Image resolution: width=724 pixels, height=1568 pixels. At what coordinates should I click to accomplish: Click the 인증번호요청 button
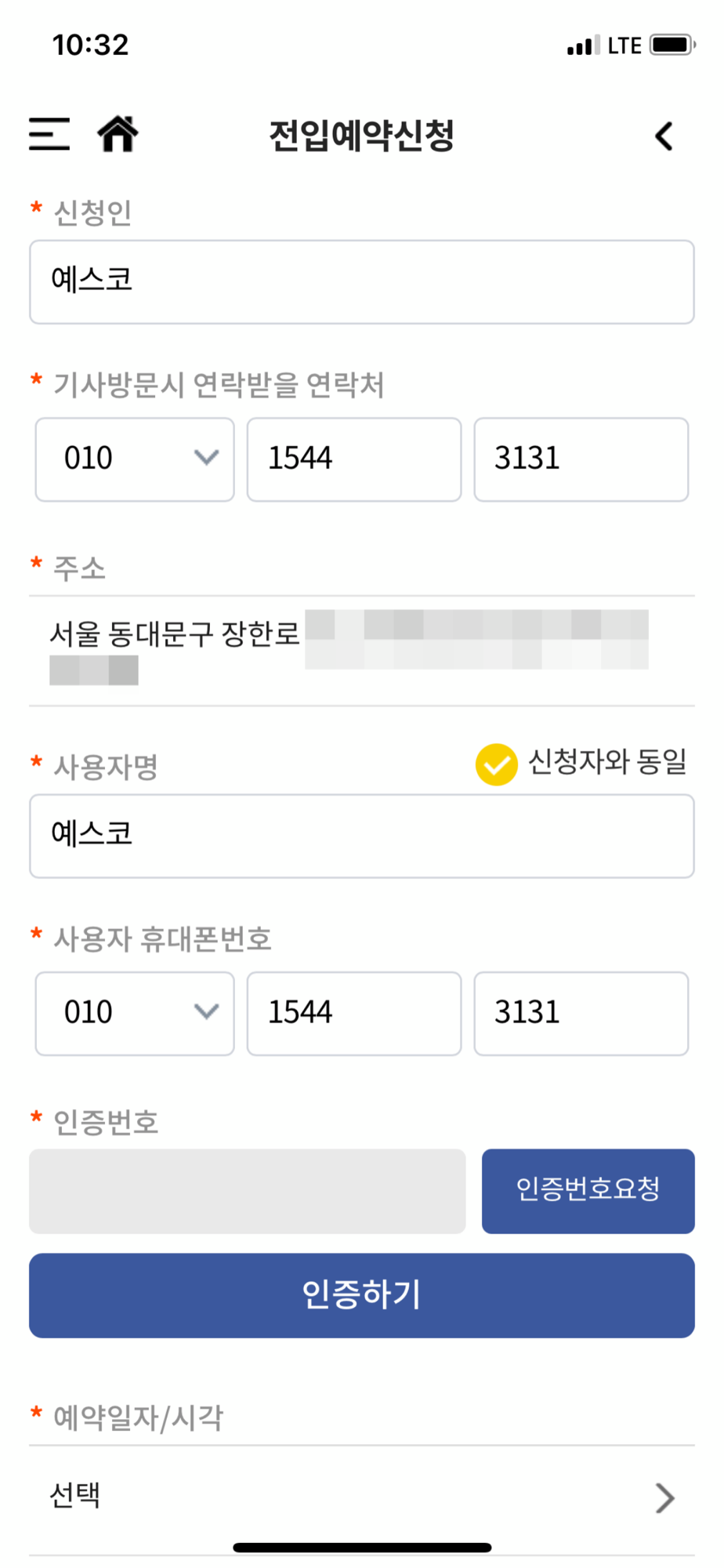(588, 1191)
